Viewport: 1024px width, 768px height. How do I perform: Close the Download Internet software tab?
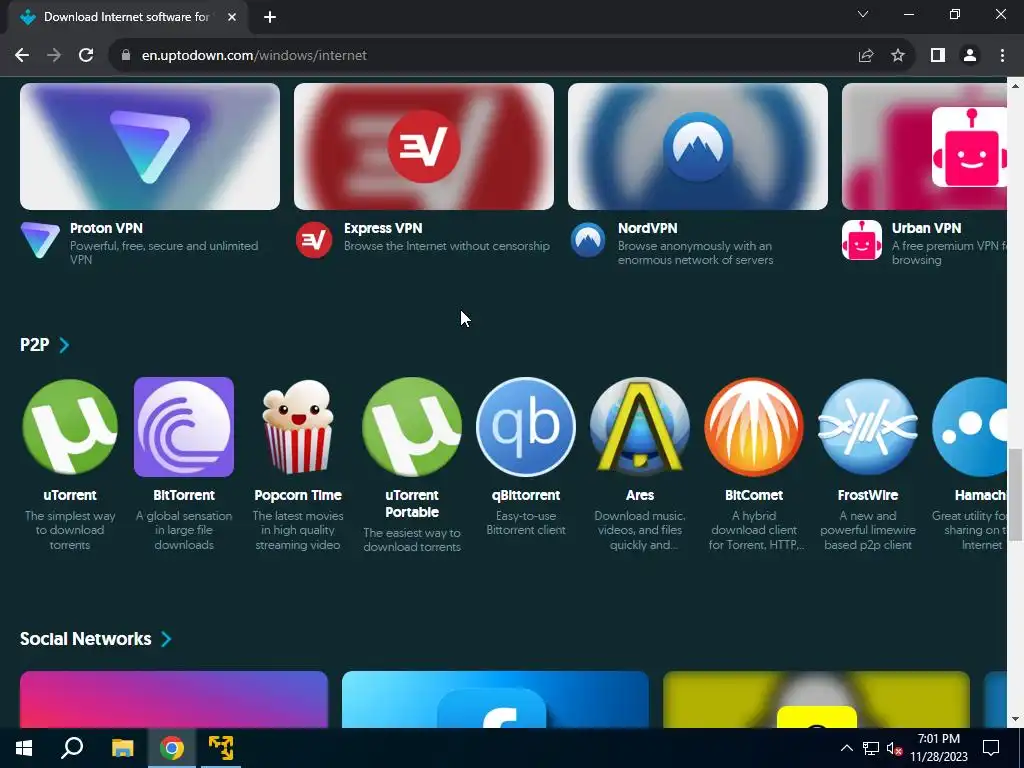click(232, 17)
